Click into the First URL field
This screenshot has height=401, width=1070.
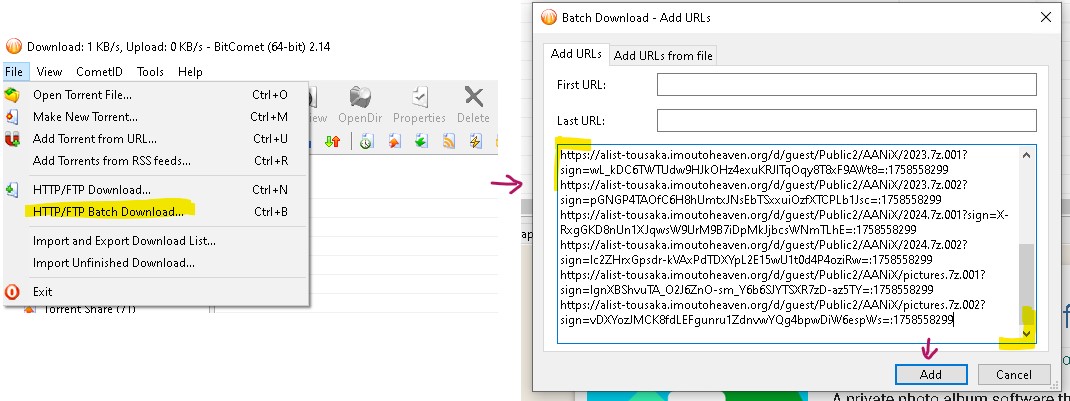coord(846,86)
